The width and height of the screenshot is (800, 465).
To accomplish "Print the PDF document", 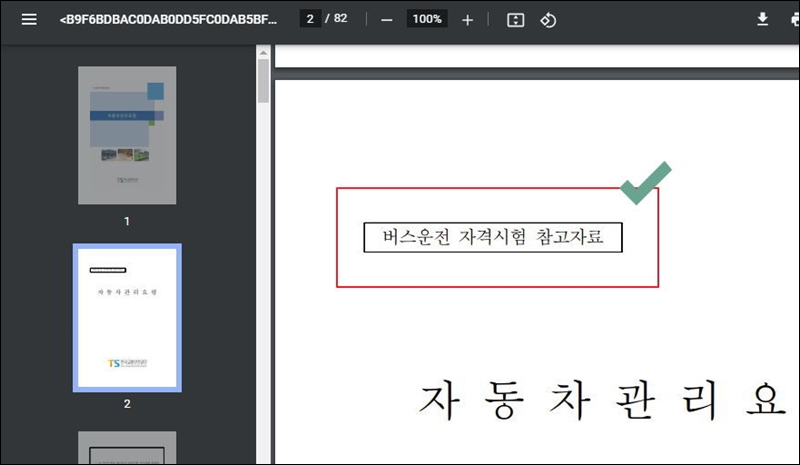I will [795, 19].
